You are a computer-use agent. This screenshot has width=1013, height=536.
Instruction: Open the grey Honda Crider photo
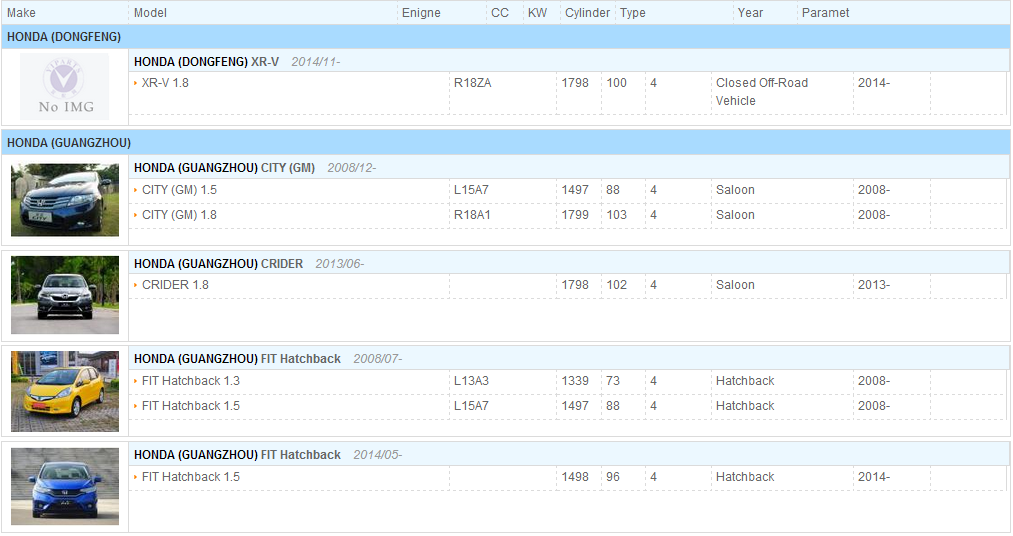65,295
